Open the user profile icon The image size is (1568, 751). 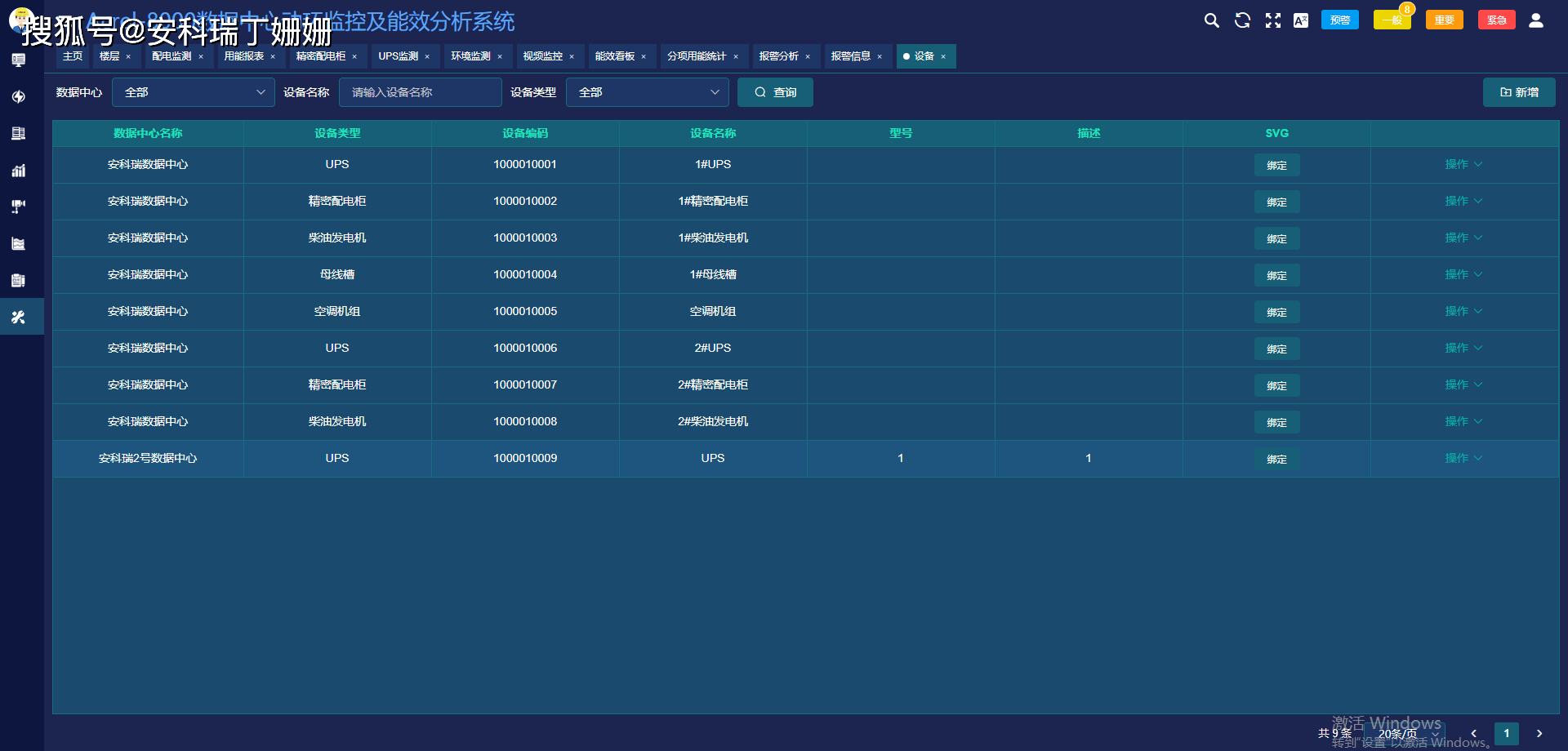tap(1535, 20)
